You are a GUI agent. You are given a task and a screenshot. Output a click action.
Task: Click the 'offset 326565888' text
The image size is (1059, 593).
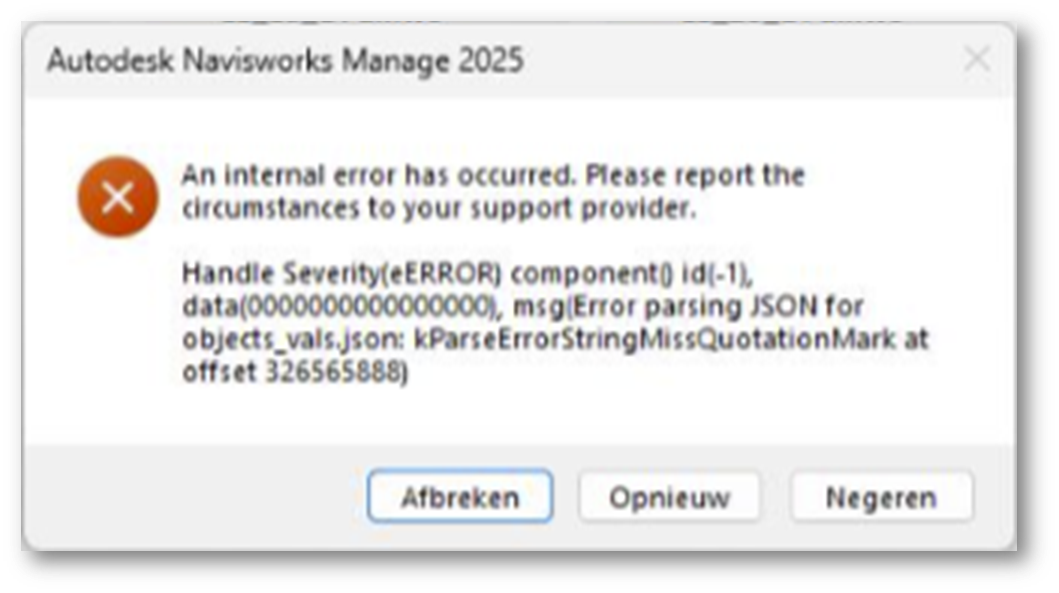(296, 372)
